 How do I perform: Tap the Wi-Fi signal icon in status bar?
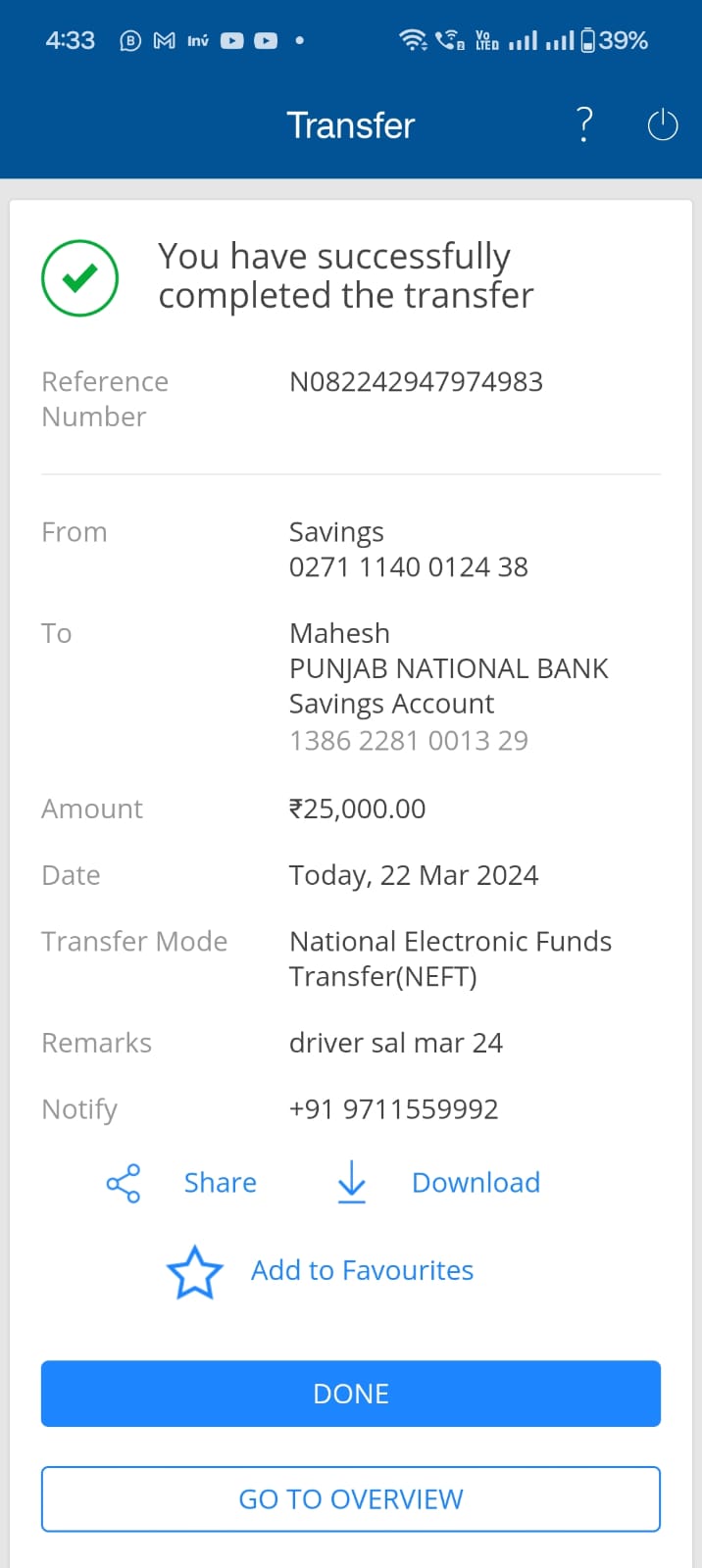[x=413, y=41]
